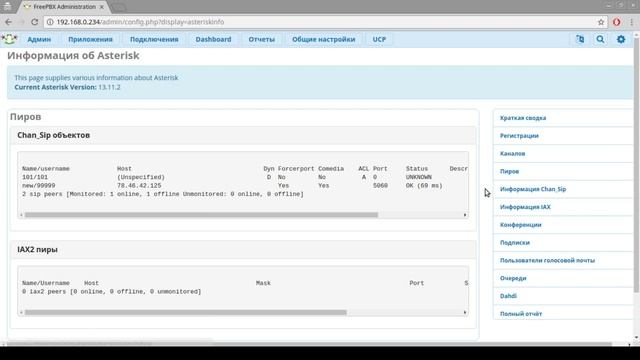Click the site info icon in address bar
Viewport: 640px width, 360px height.
(50, 22)
